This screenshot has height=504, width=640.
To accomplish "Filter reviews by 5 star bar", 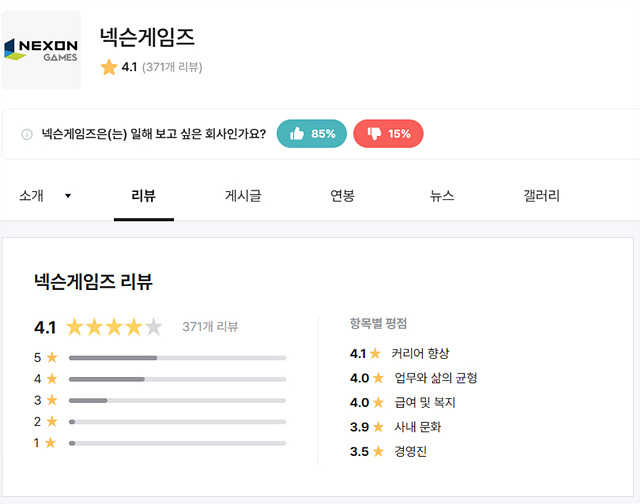I will [x=177, y=357].
